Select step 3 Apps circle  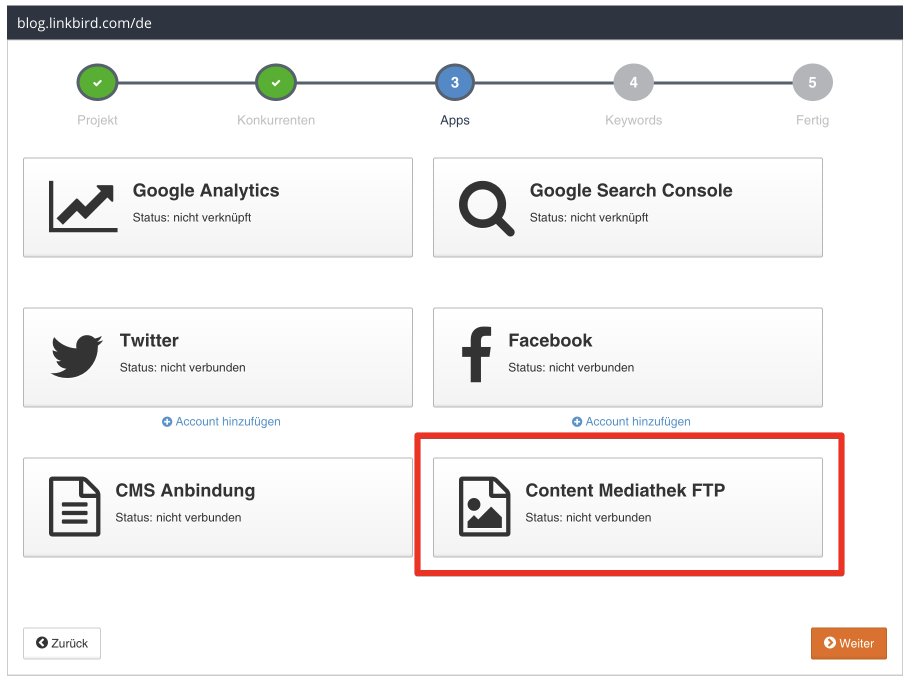tap(455, 82)
